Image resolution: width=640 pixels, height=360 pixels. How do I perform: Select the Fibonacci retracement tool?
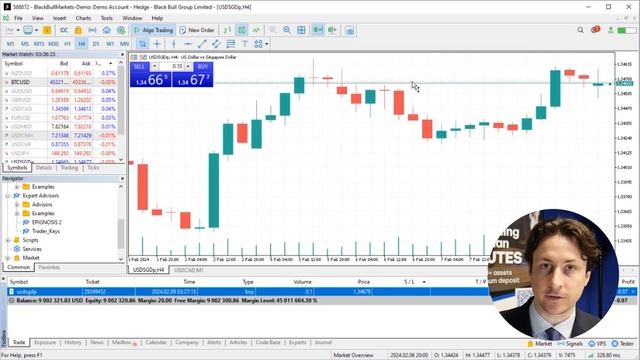coord(230,44)
